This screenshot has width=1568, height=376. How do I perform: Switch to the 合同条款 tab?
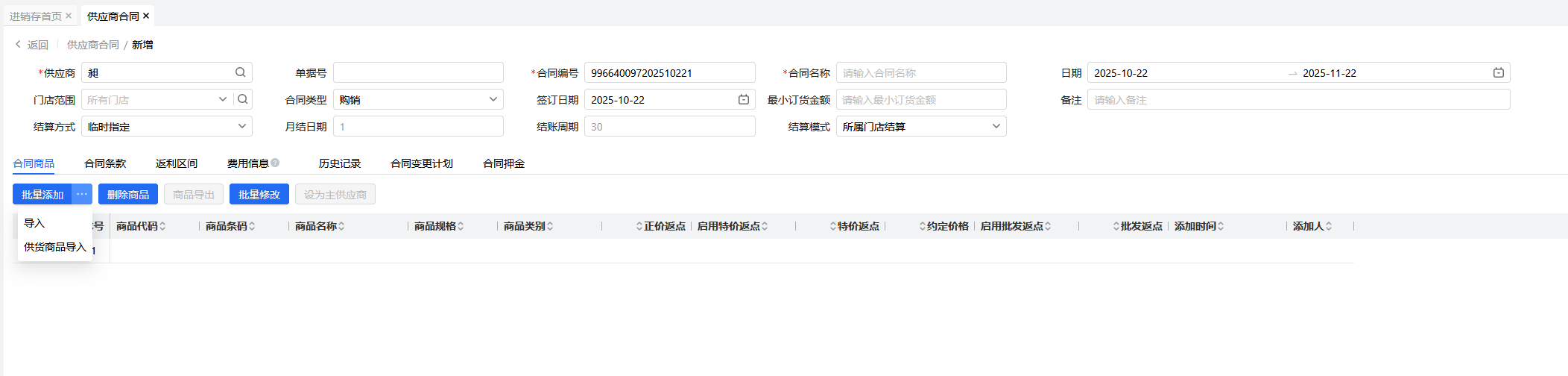[105, 163]
